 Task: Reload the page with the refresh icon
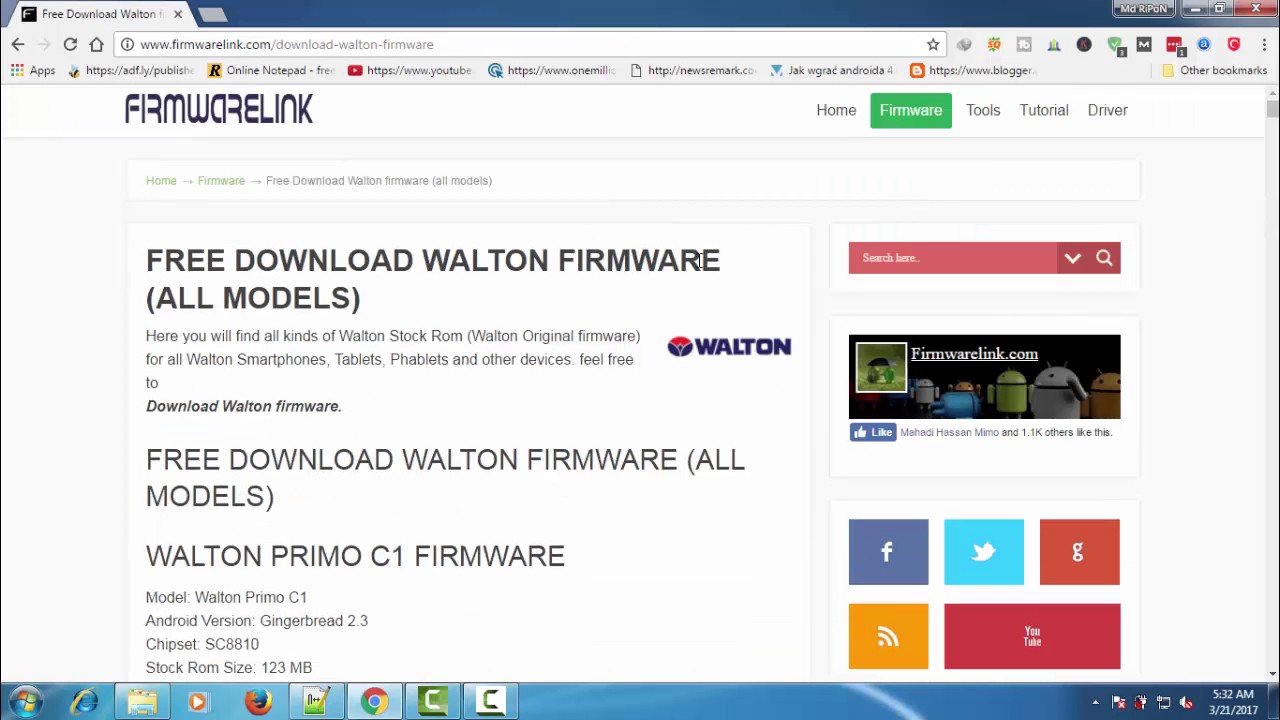point(70,44)
